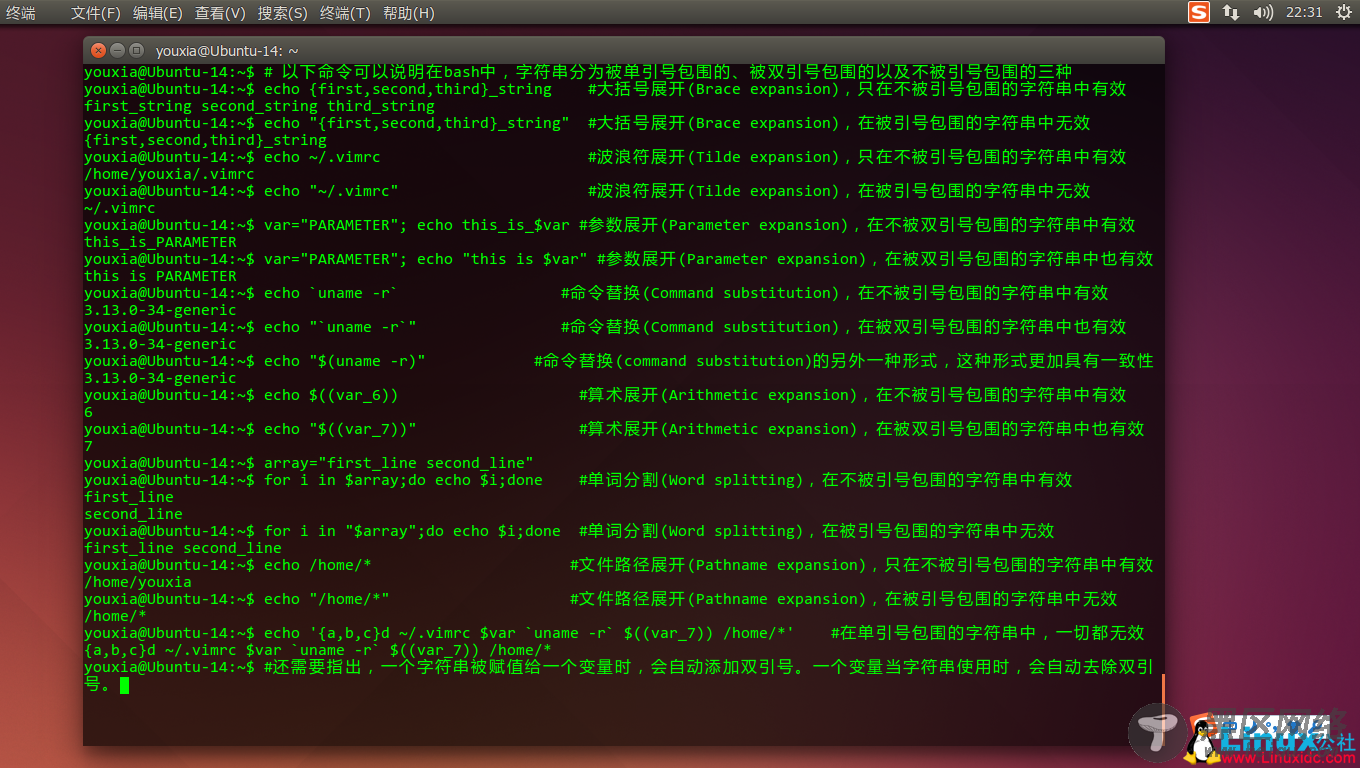The height and width of the screenshot is (768, 1360).
Task: Click the command echo "/home/*"
Action: [x=327, y=599]
